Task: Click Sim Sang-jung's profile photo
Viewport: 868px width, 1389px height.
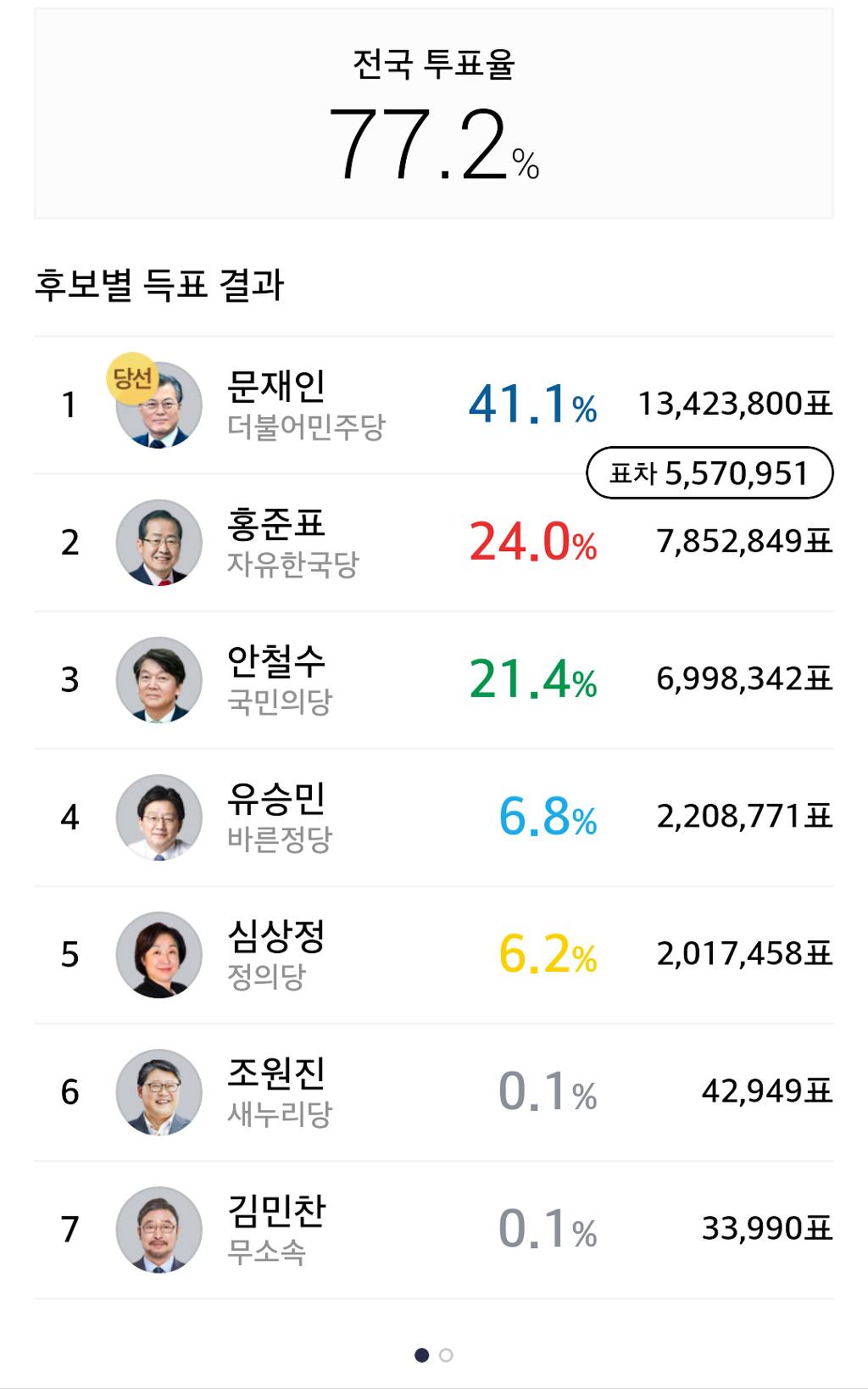Action: pyautogui.click(x=157, y=952)
